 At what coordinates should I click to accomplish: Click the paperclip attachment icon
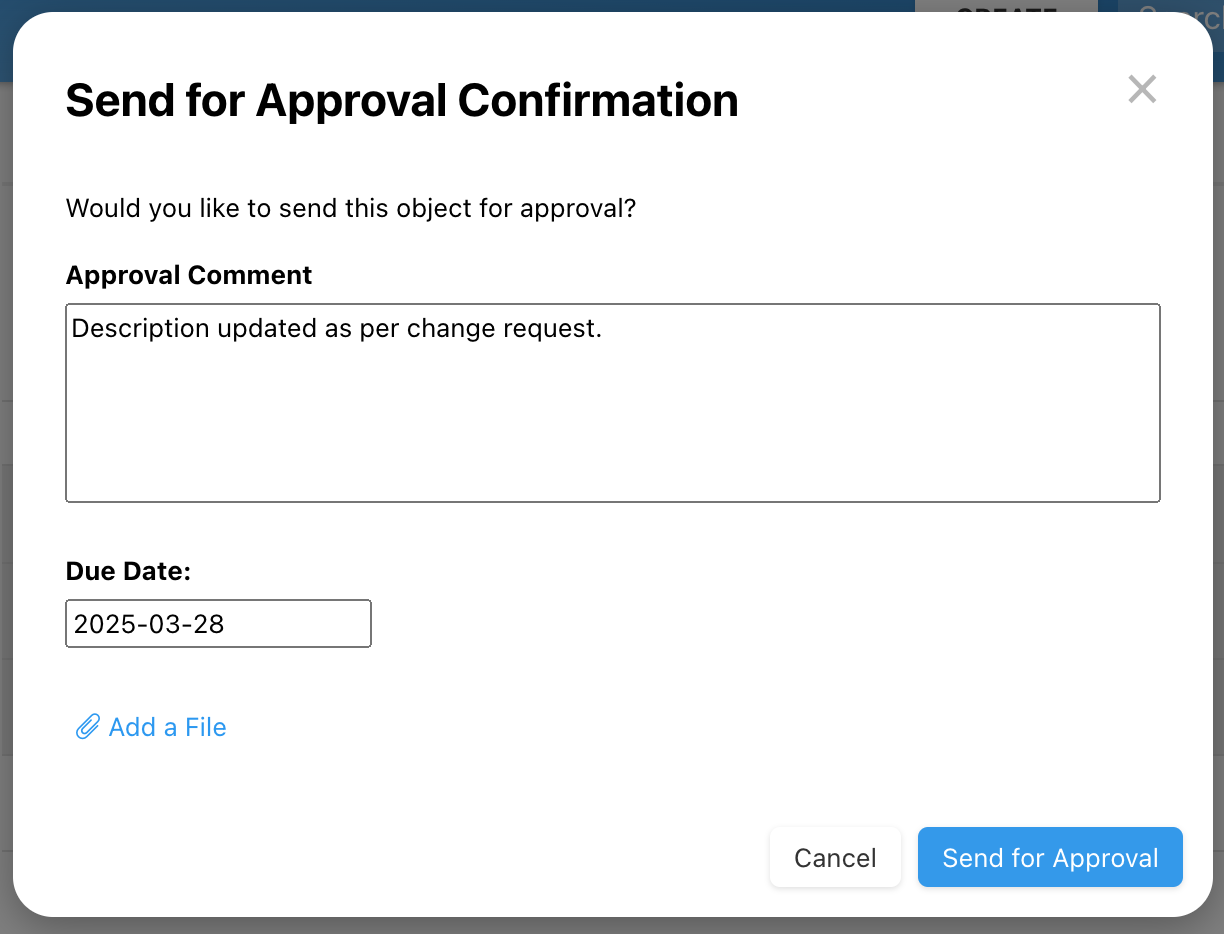coord(87,727)
